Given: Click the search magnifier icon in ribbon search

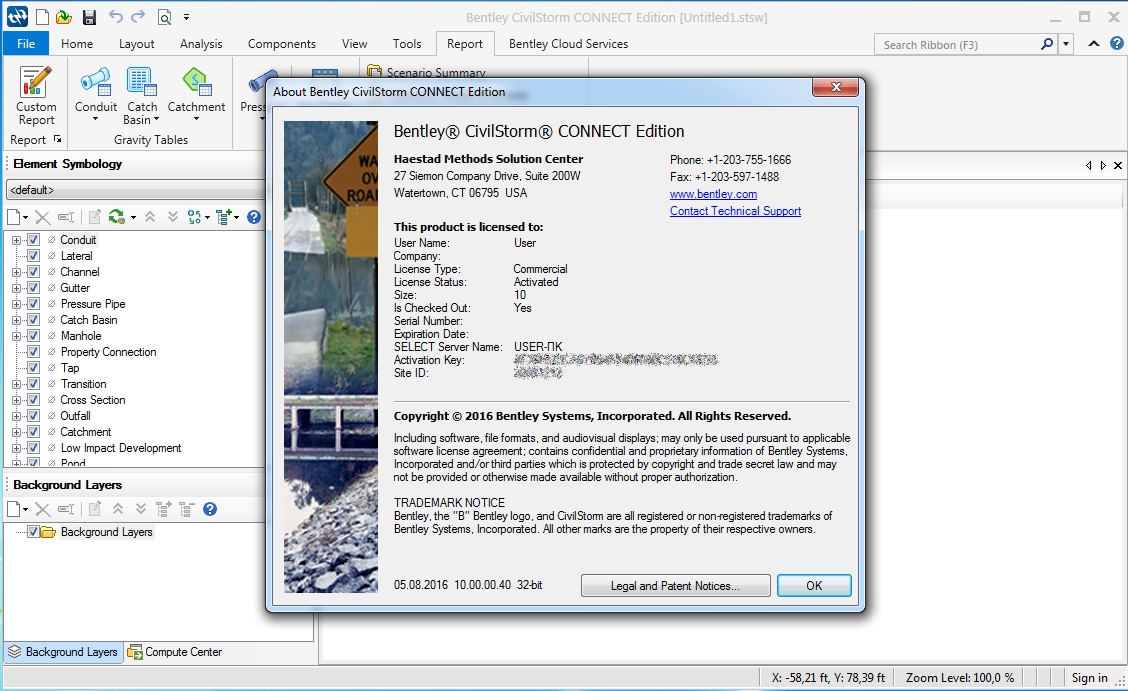Looking at the screenshot, I should [x=1047, y=44].
